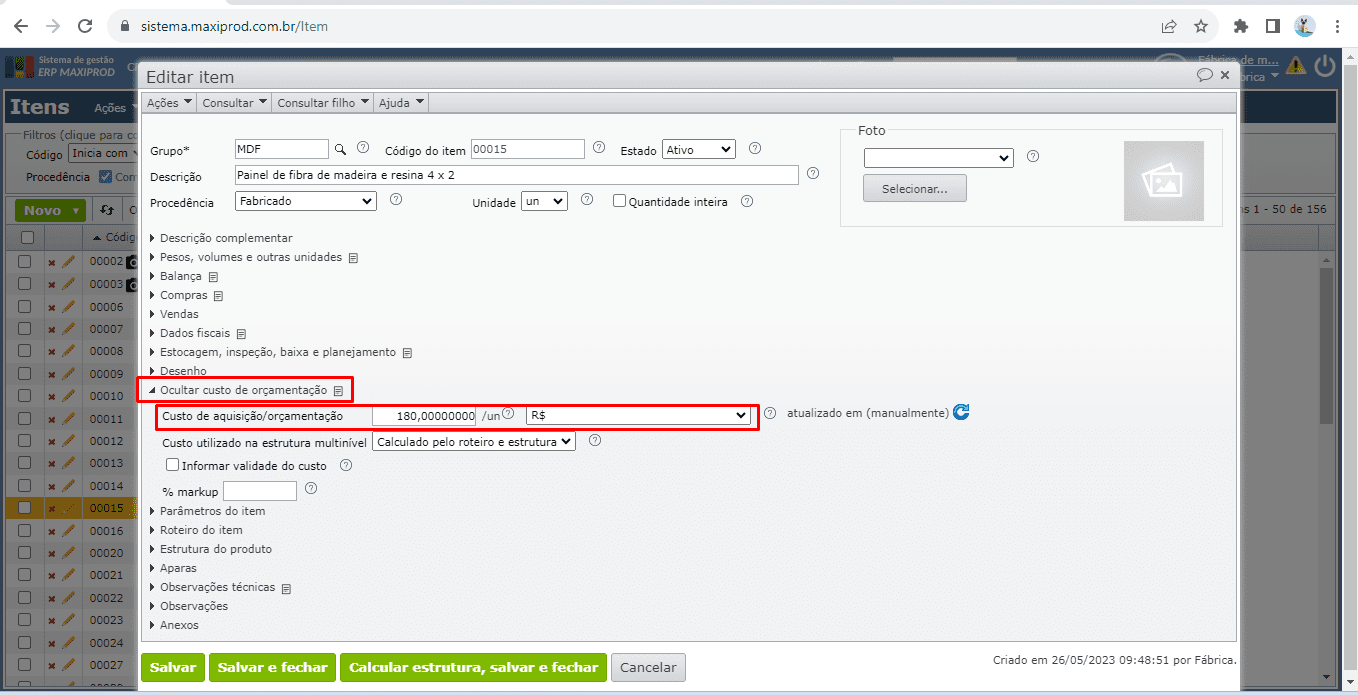Open the Ajuda menu
This screenshot has width=1358, height=695.
pyautogui.click(x=402, y=102)
